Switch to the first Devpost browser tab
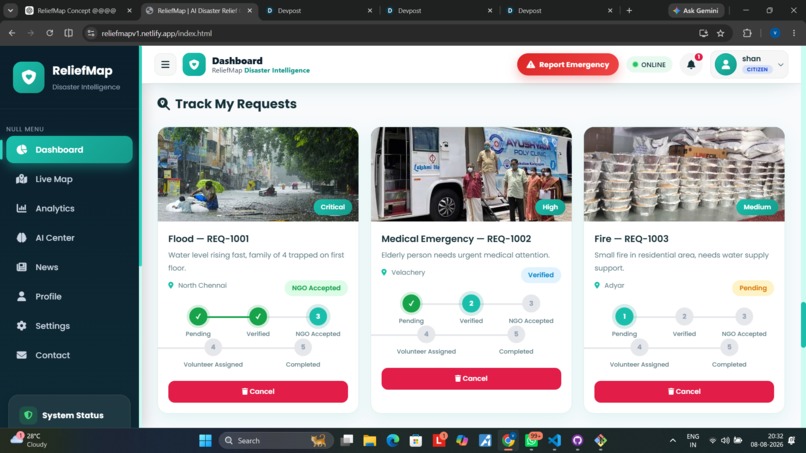The image size is (806, 453). 319,10
